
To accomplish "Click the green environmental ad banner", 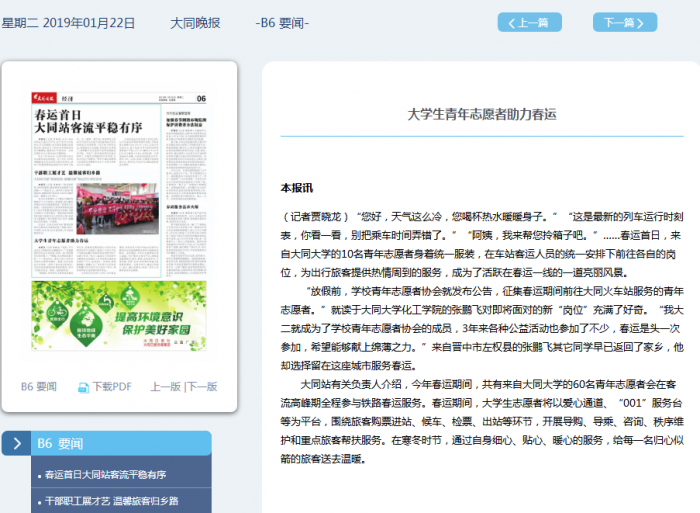I will click(x=119, y=315).
